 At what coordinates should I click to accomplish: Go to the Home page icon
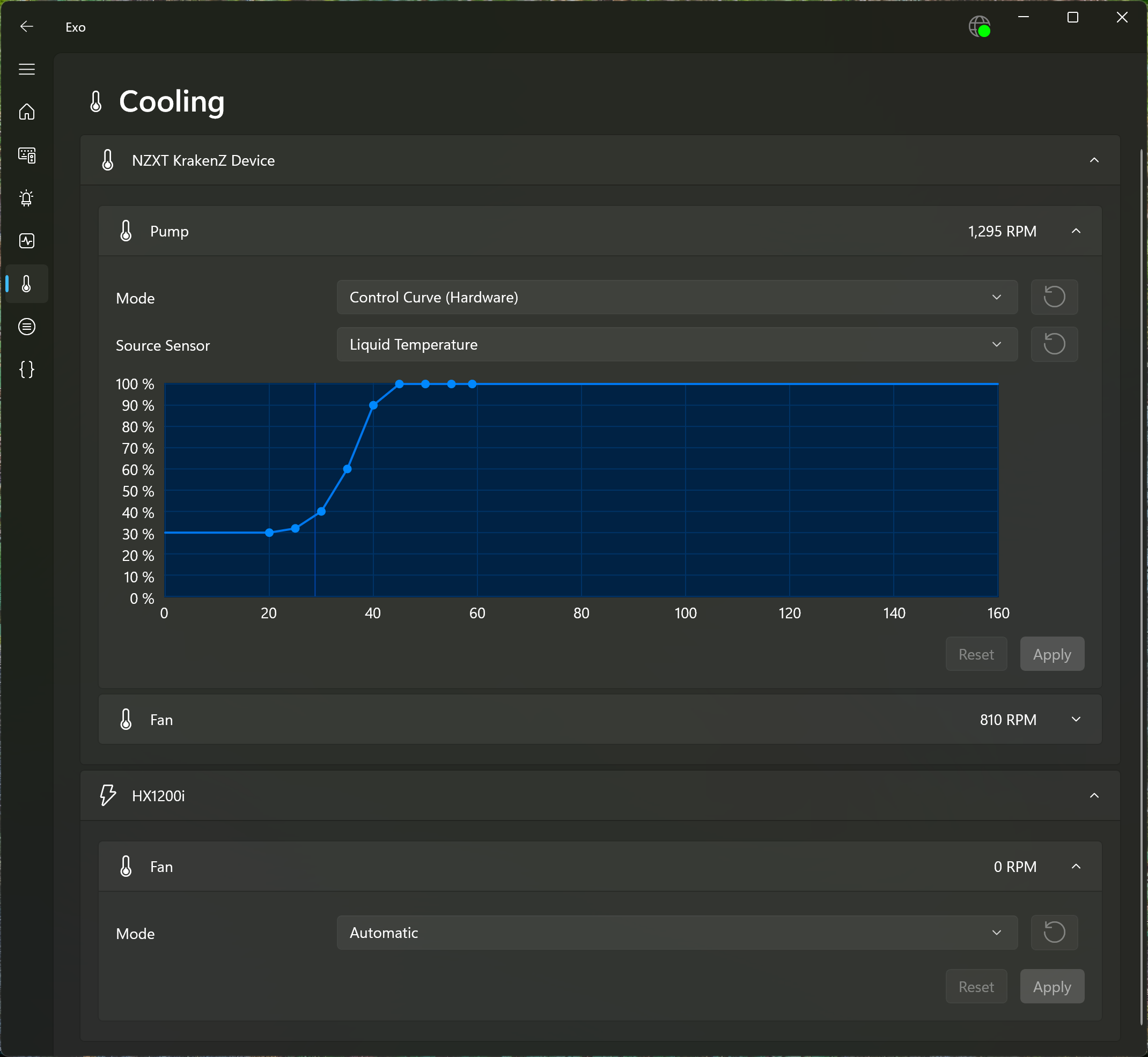pyautogui.click(x=27, y=112)
